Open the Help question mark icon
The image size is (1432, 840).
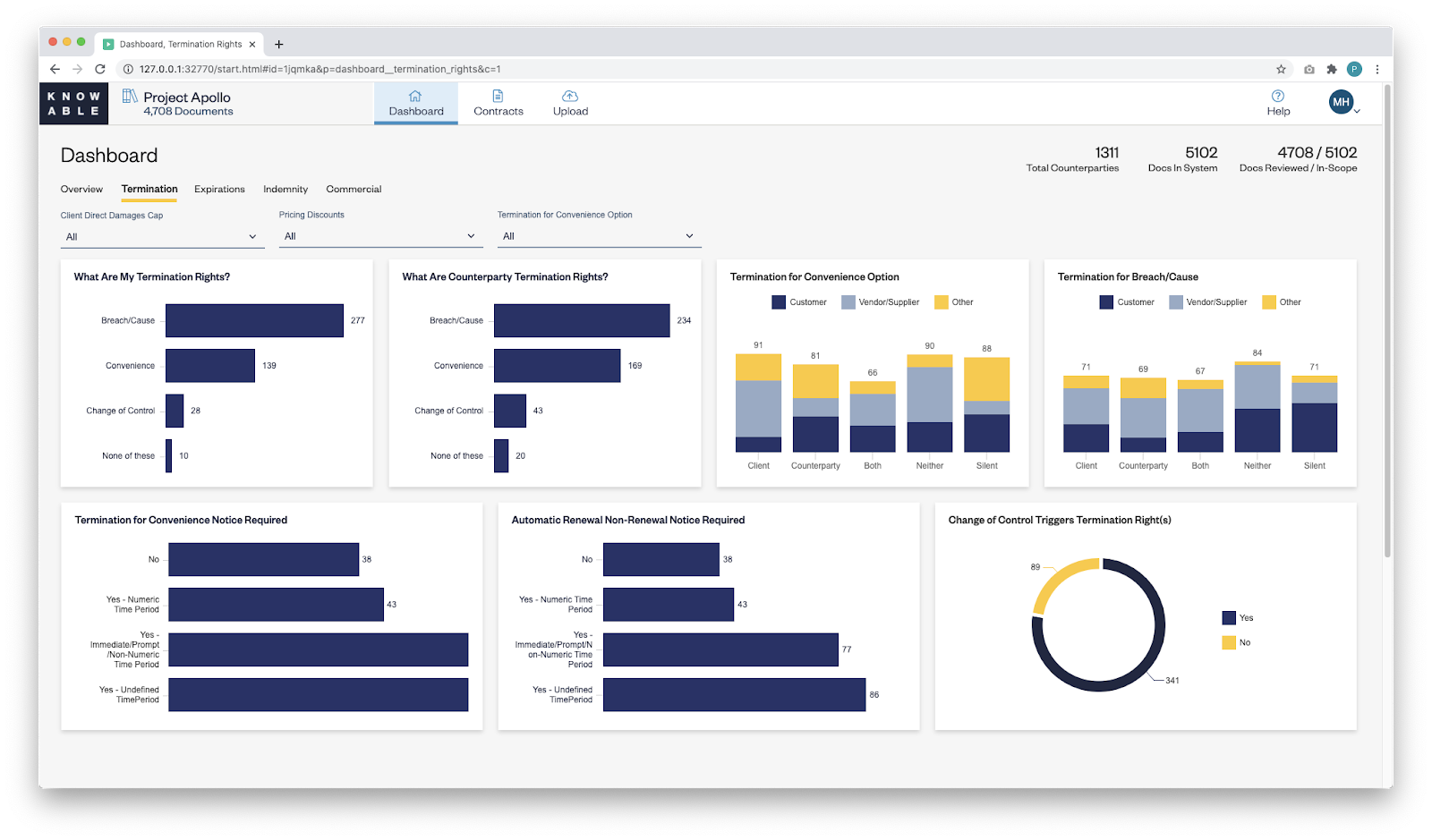[x=1278, y=96]
